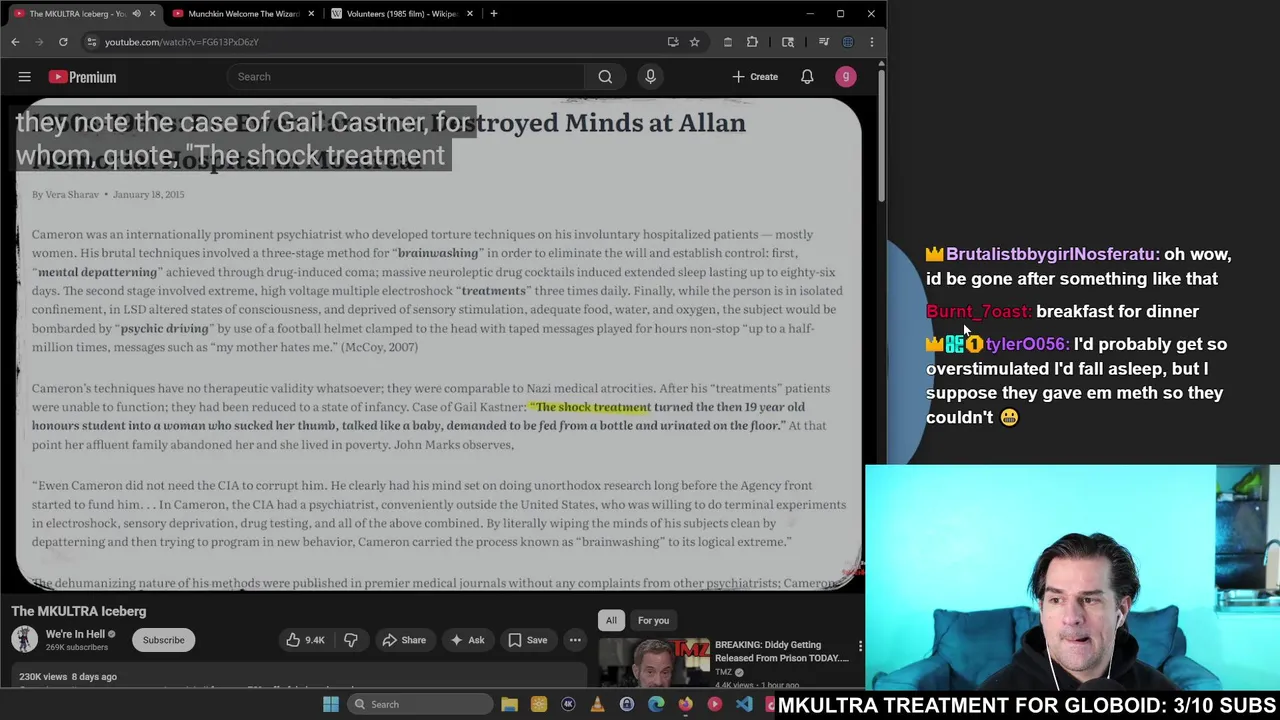The height and width of the screenshot is (720, 1280).
Task: Open the browser extensions puzzle icon
Action: (x=752, y=42)
